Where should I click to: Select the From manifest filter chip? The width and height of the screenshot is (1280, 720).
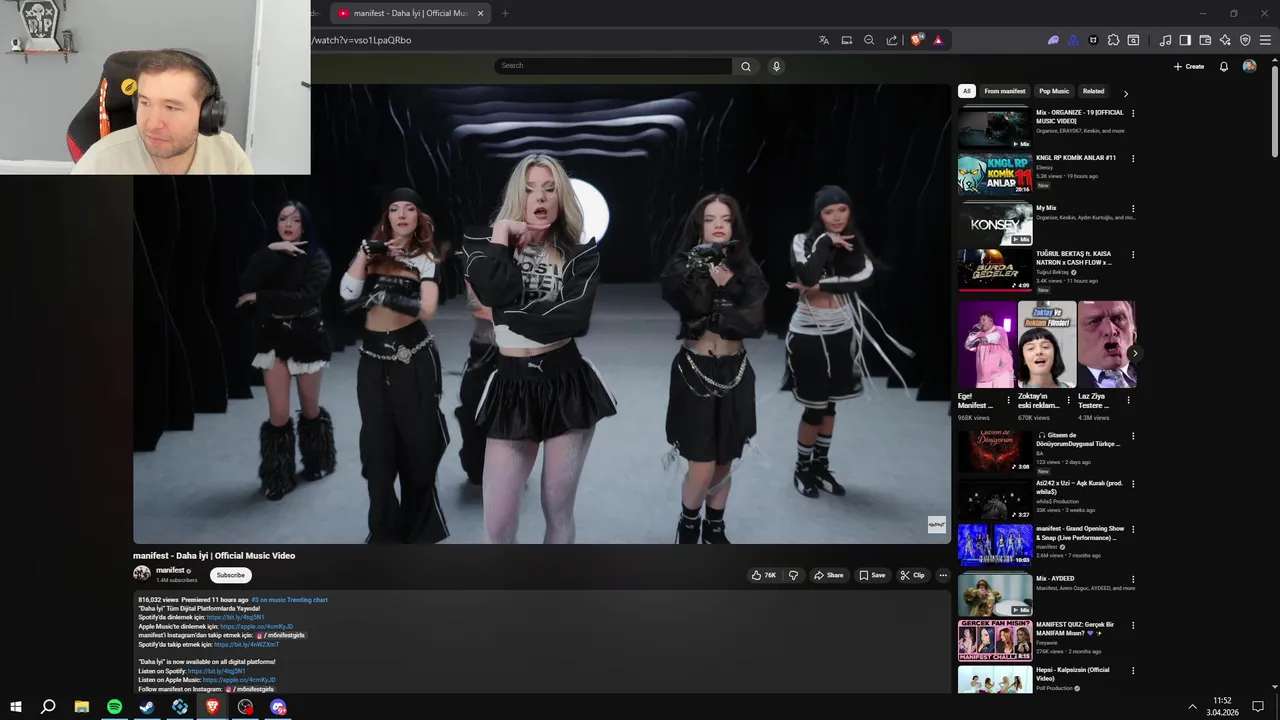[x=1005, y=91]
